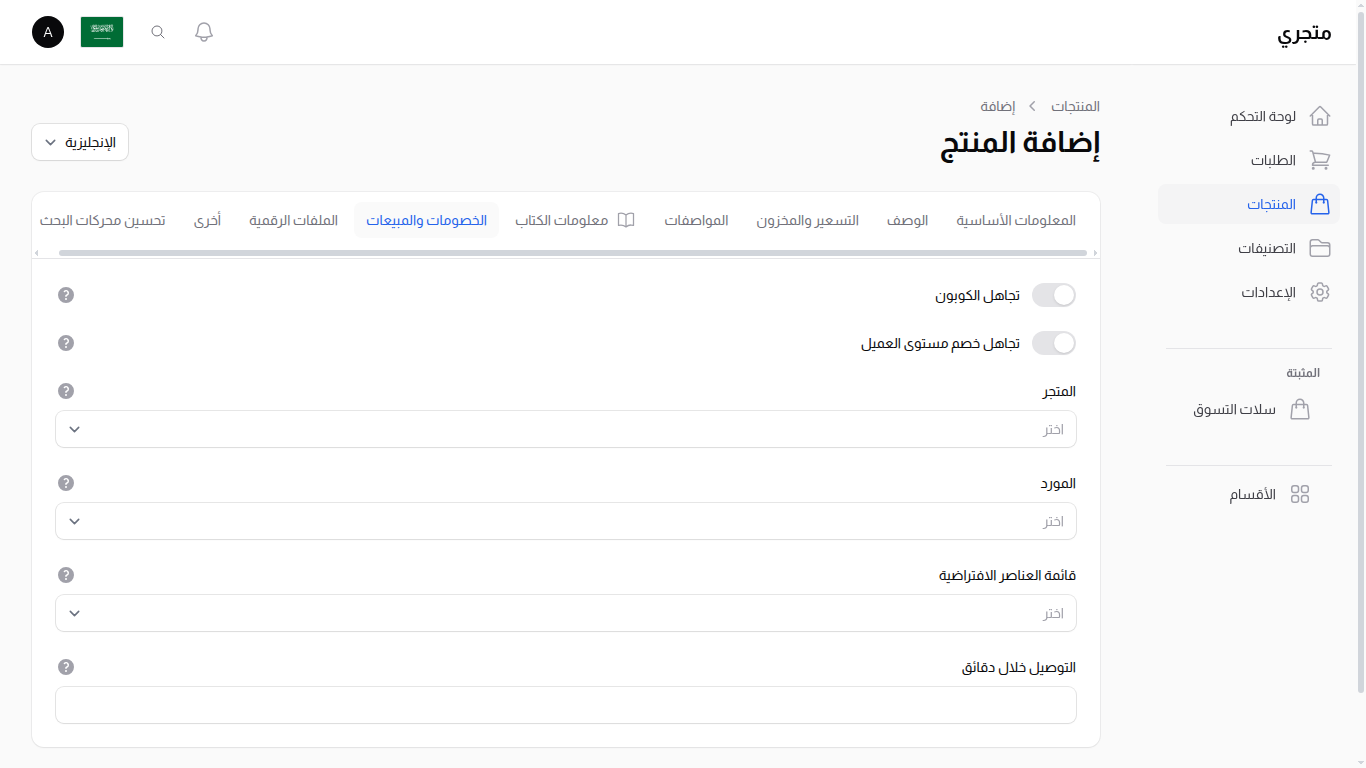The image size is (1366, 768).
Task: Open the الإنجليزية language dropdown
Action: click(79, 141)
